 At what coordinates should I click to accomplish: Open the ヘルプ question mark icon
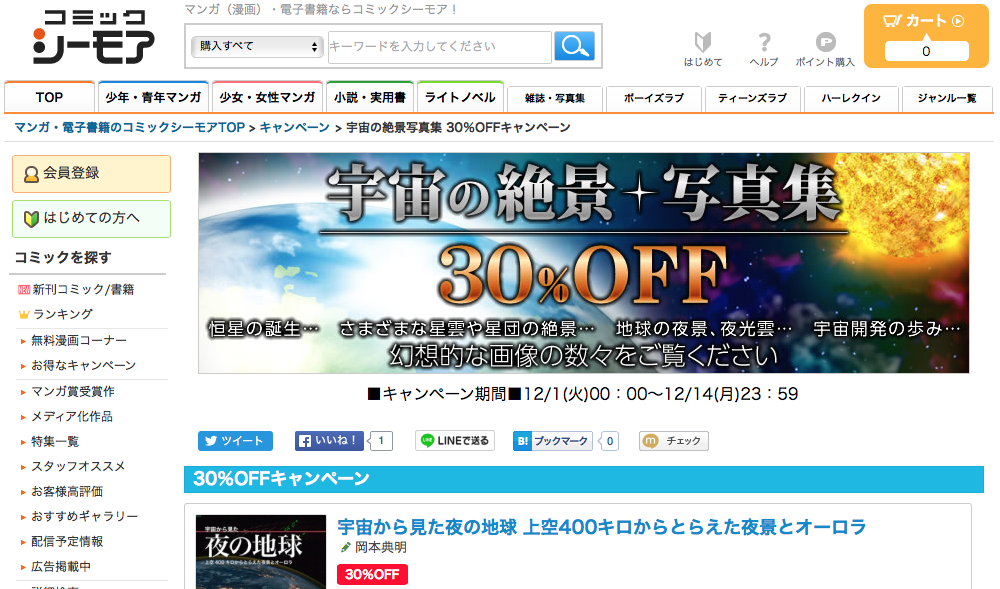click(763, 49)
